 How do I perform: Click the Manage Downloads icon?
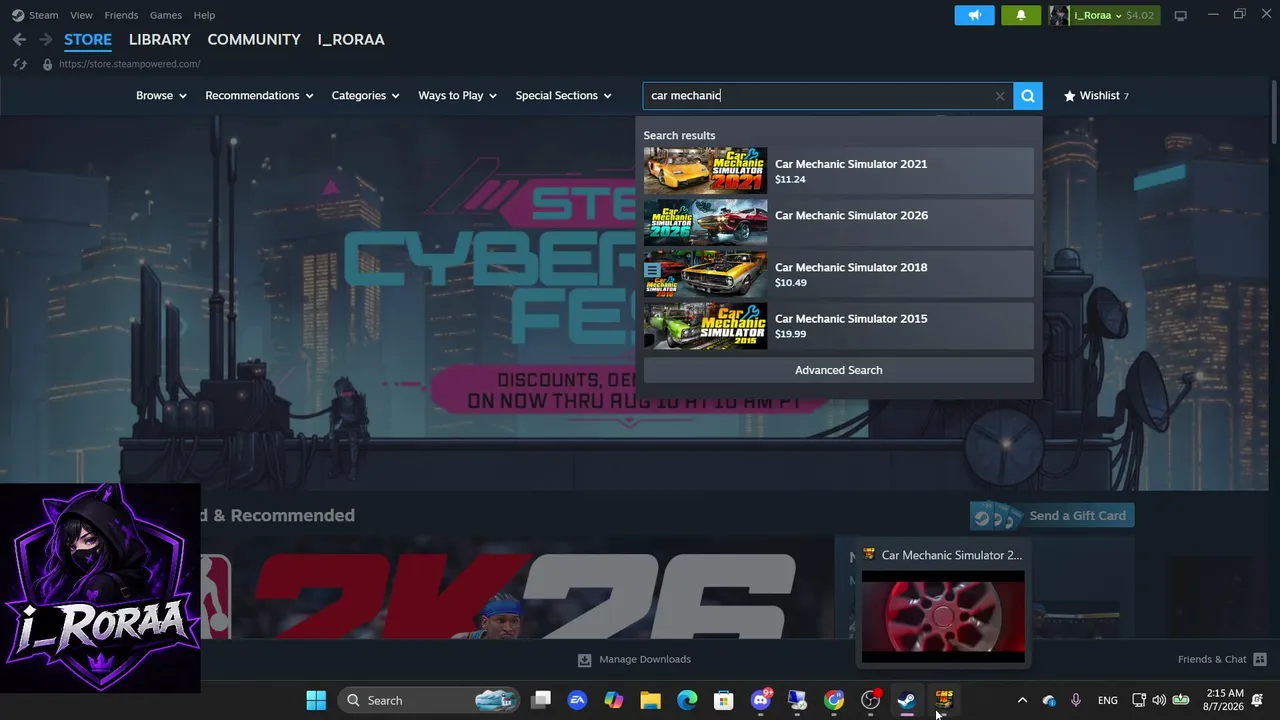point(584,659)
